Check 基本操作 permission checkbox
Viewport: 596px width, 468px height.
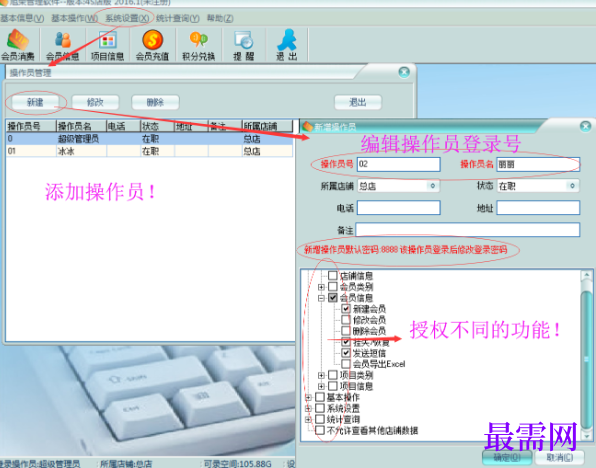320,397
